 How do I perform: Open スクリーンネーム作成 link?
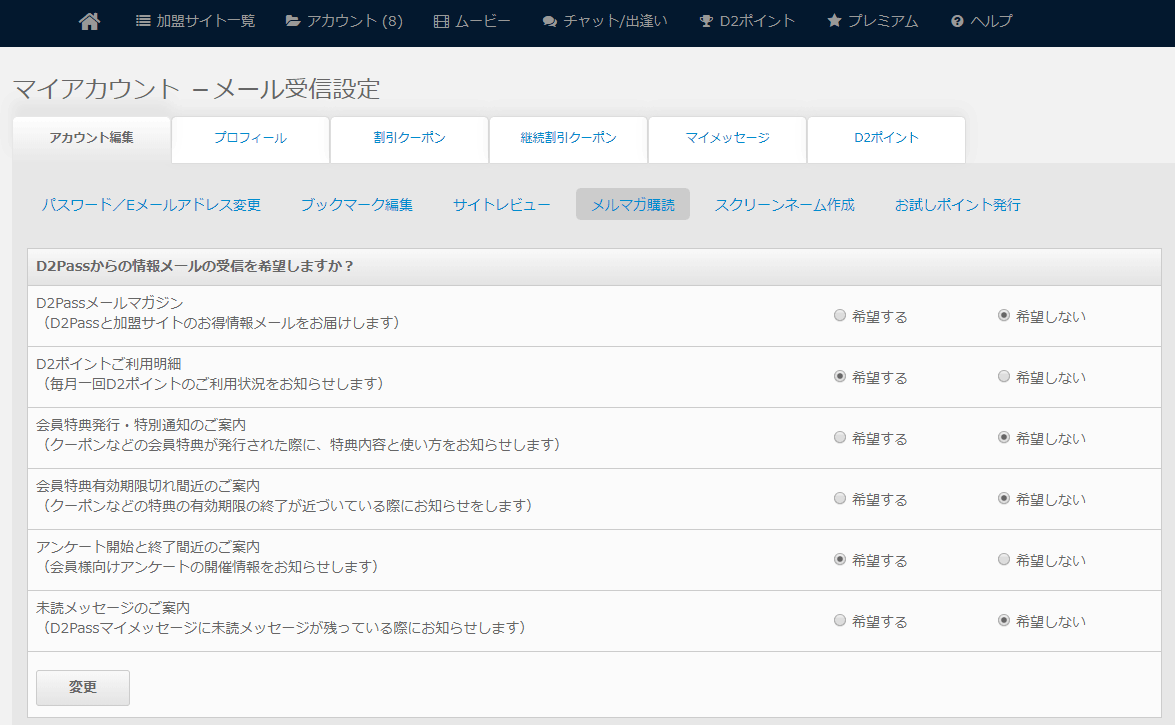785,205
